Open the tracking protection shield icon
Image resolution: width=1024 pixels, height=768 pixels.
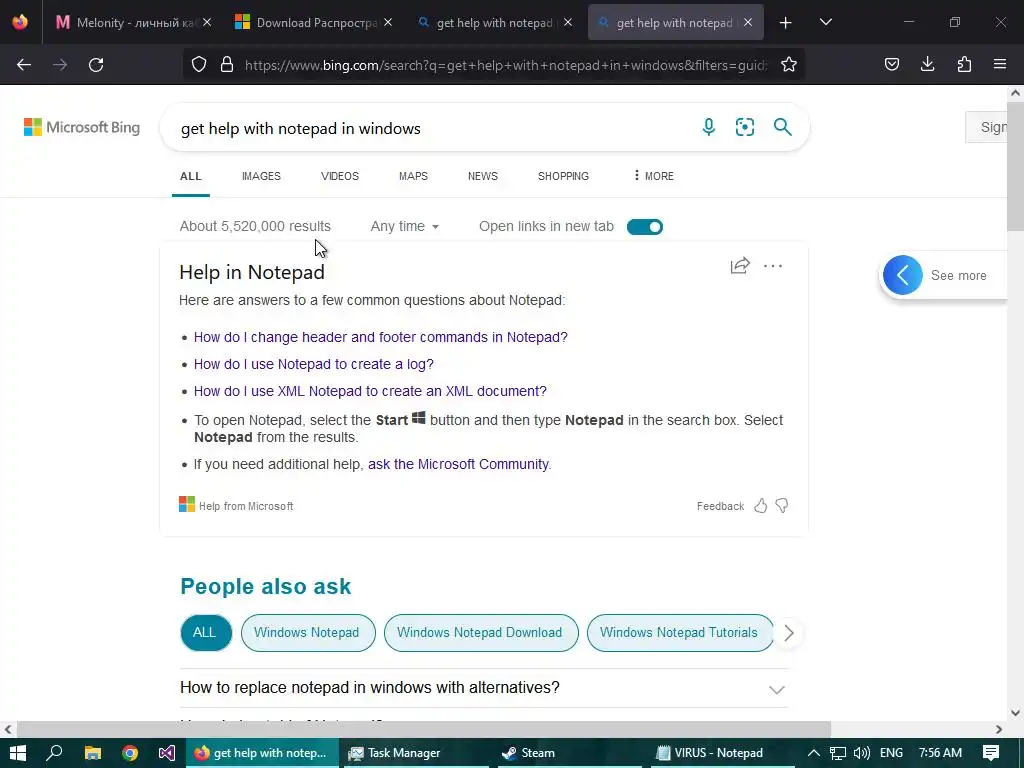199,64
